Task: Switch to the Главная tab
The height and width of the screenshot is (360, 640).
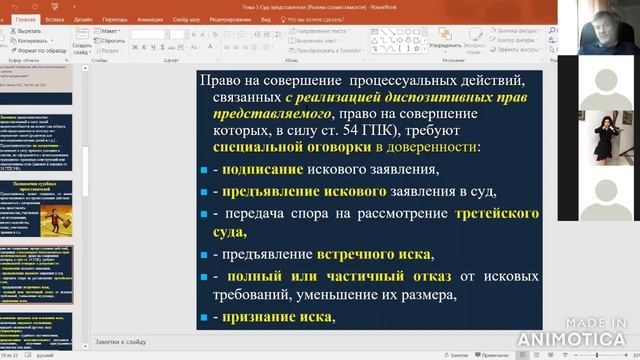Action: pos(25,19)
